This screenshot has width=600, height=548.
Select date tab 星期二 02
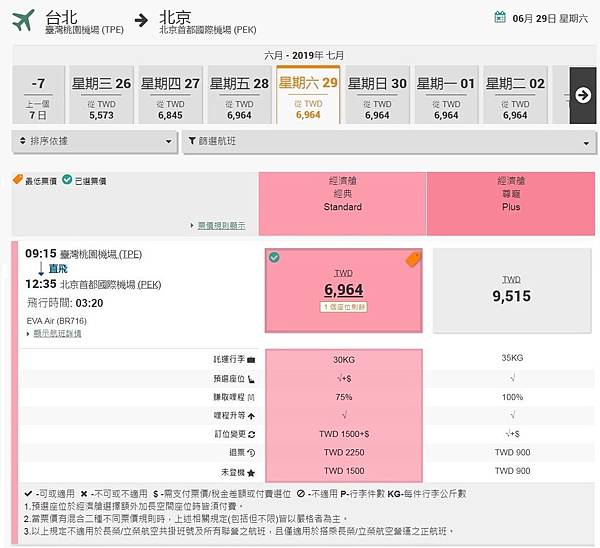(515, 95)
